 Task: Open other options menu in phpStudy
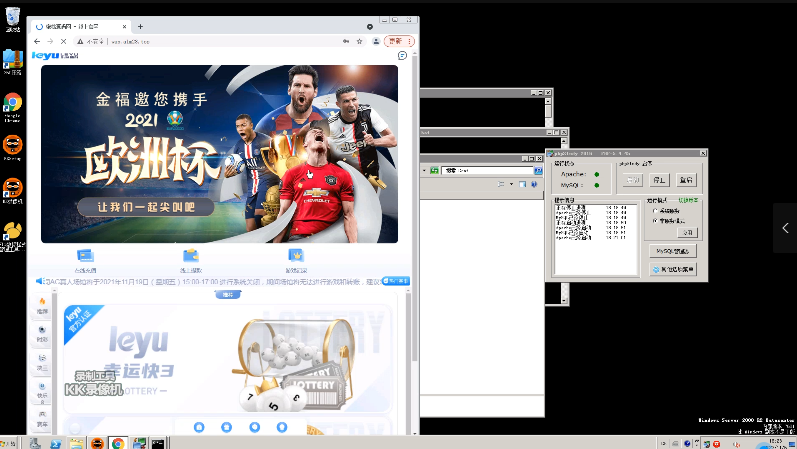[x=672, y=270]
